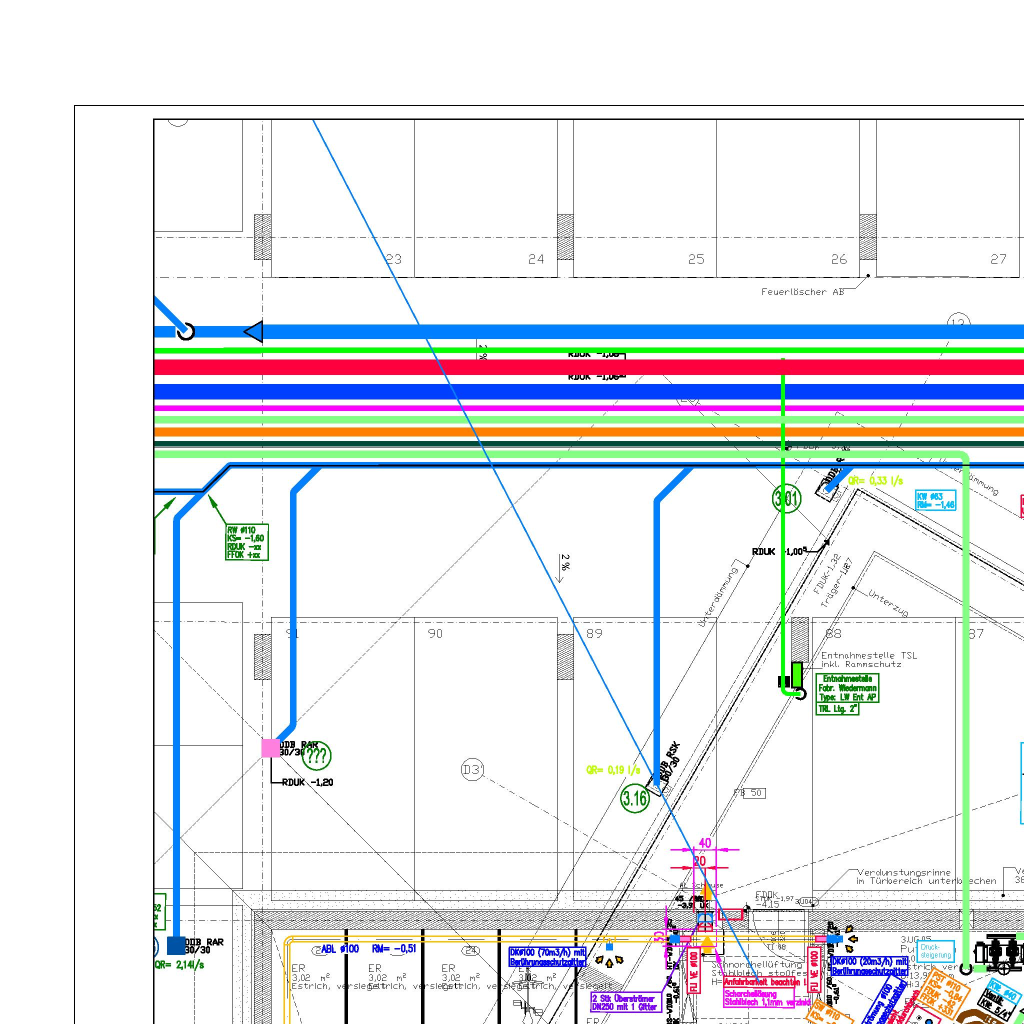Click the dark blue square drain symbol

(177, 945)
